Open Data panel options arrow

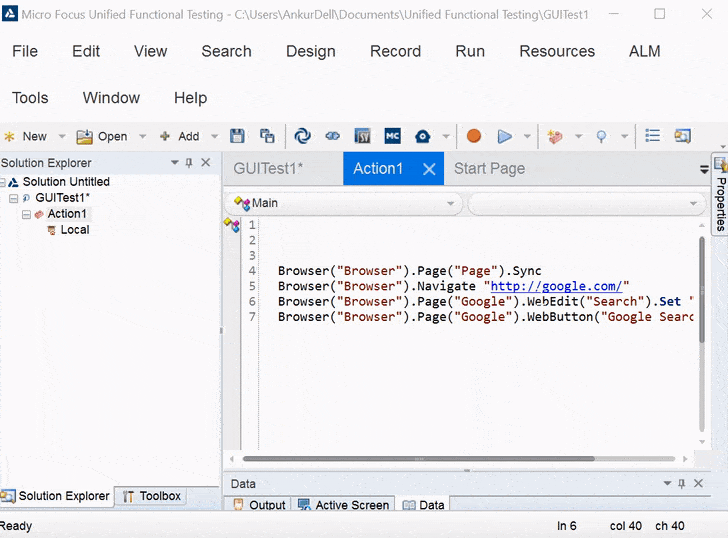[x=667, y=484]
